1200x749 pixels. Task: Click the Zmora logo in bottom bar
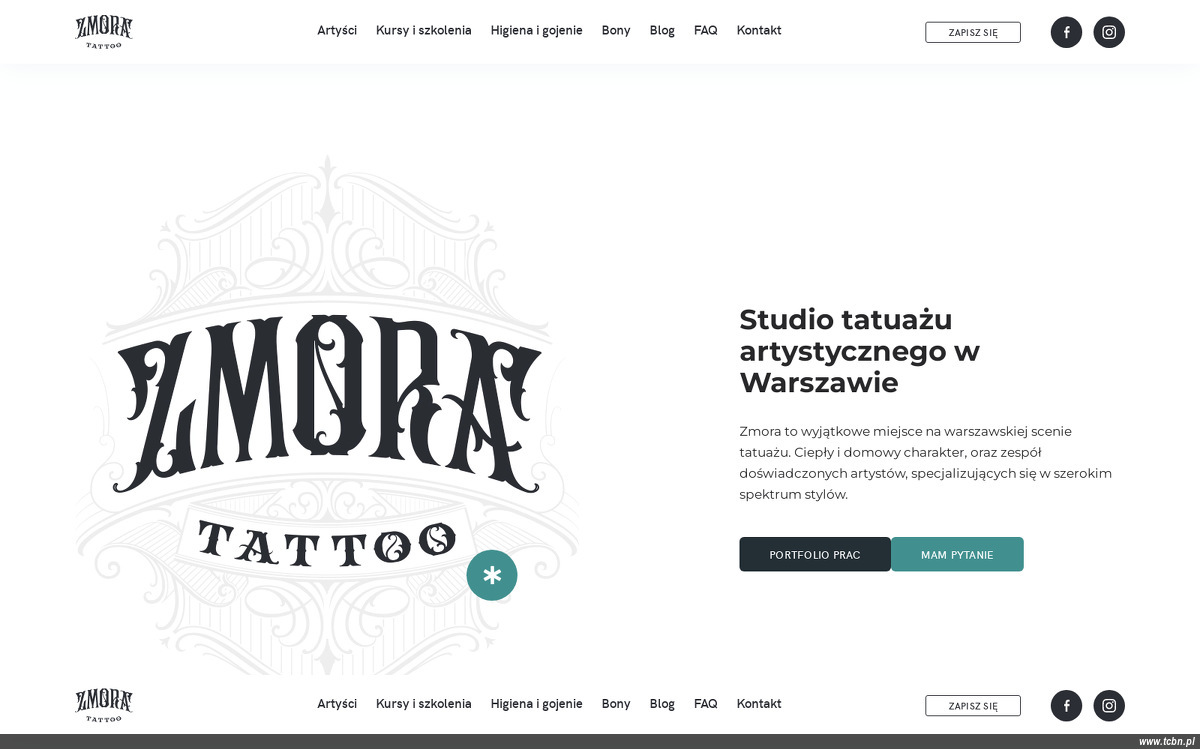tap(104, 705)
